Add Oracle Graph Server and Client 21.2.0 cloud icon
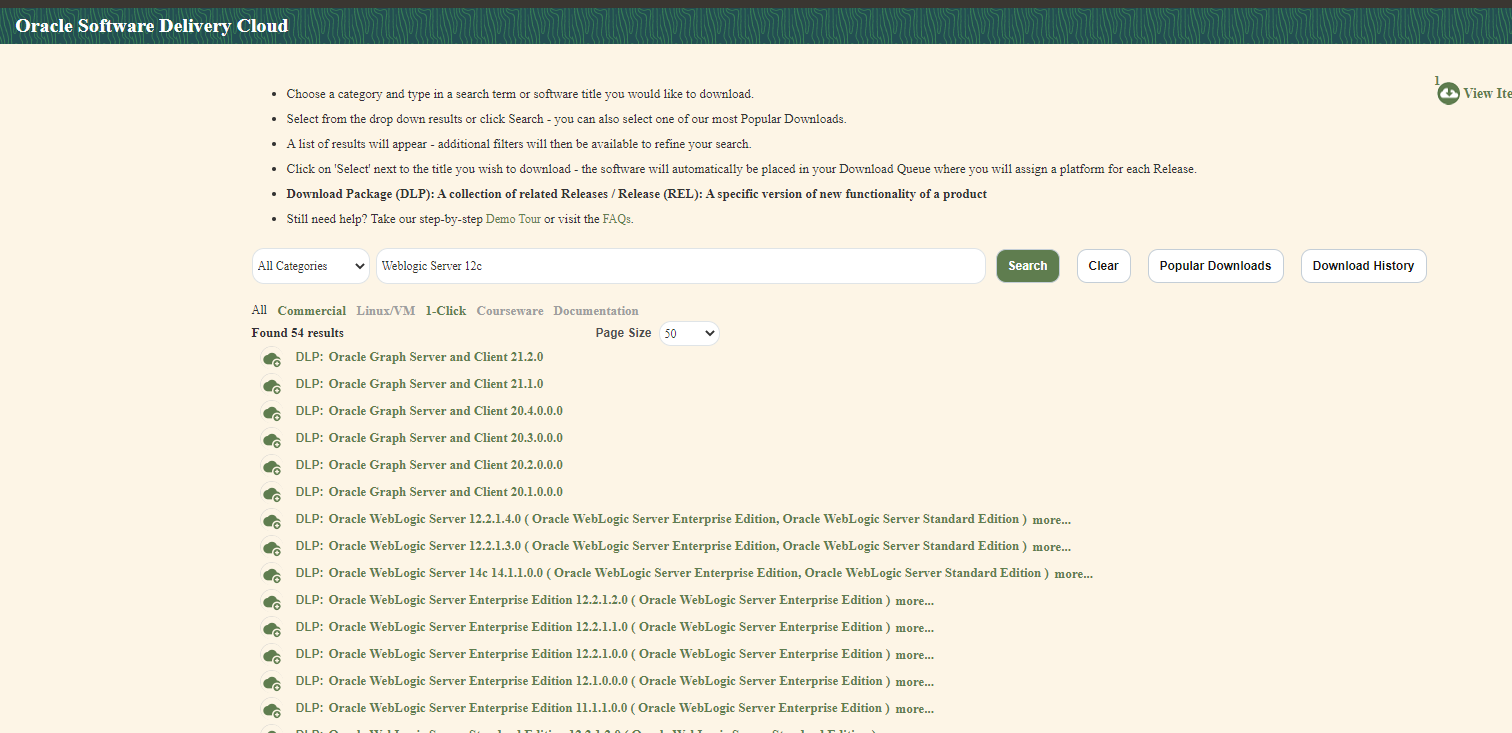This screenshot has width=1512, height=733. (271, 359)
